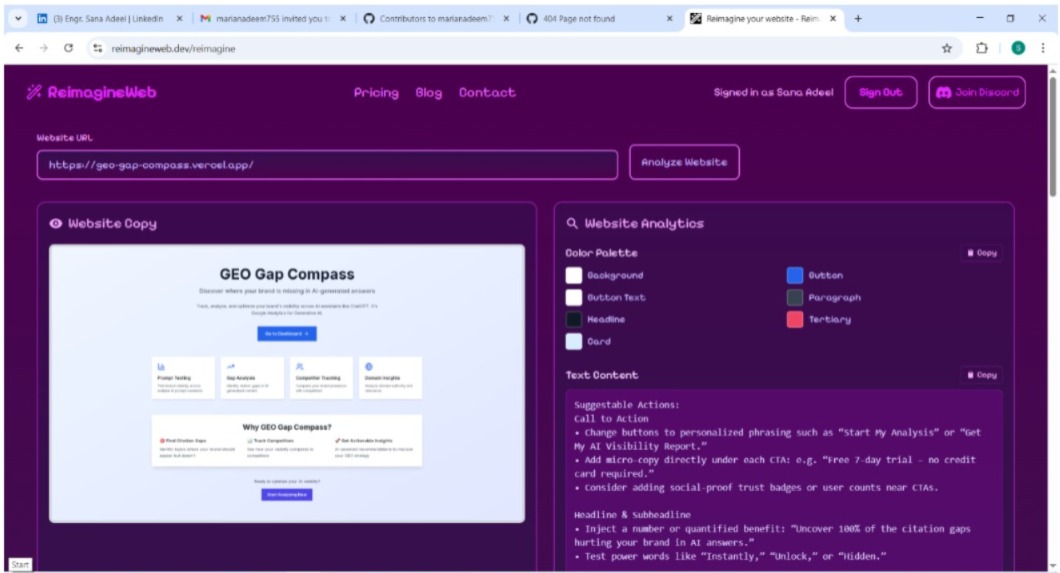
Task: Click the Discord icon in Join Discord
Action: point(944,93)
